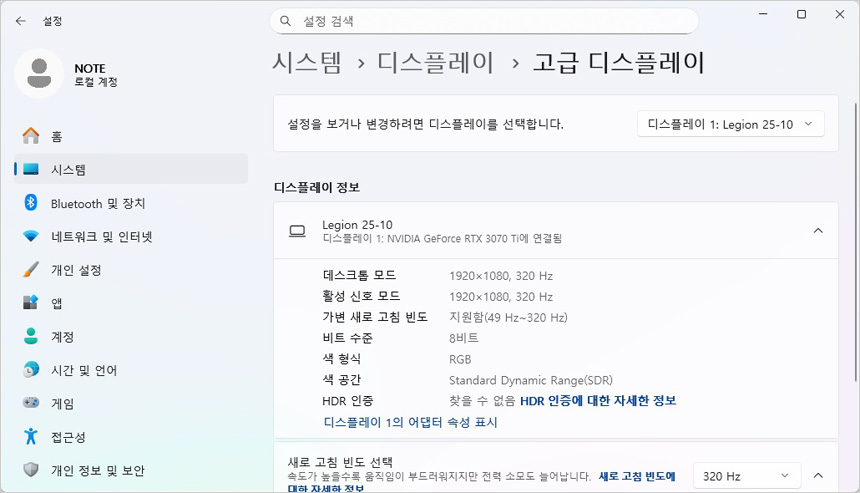860x493 pixels.
Task: Click the back arrow icon
Action: coord(21,20)
